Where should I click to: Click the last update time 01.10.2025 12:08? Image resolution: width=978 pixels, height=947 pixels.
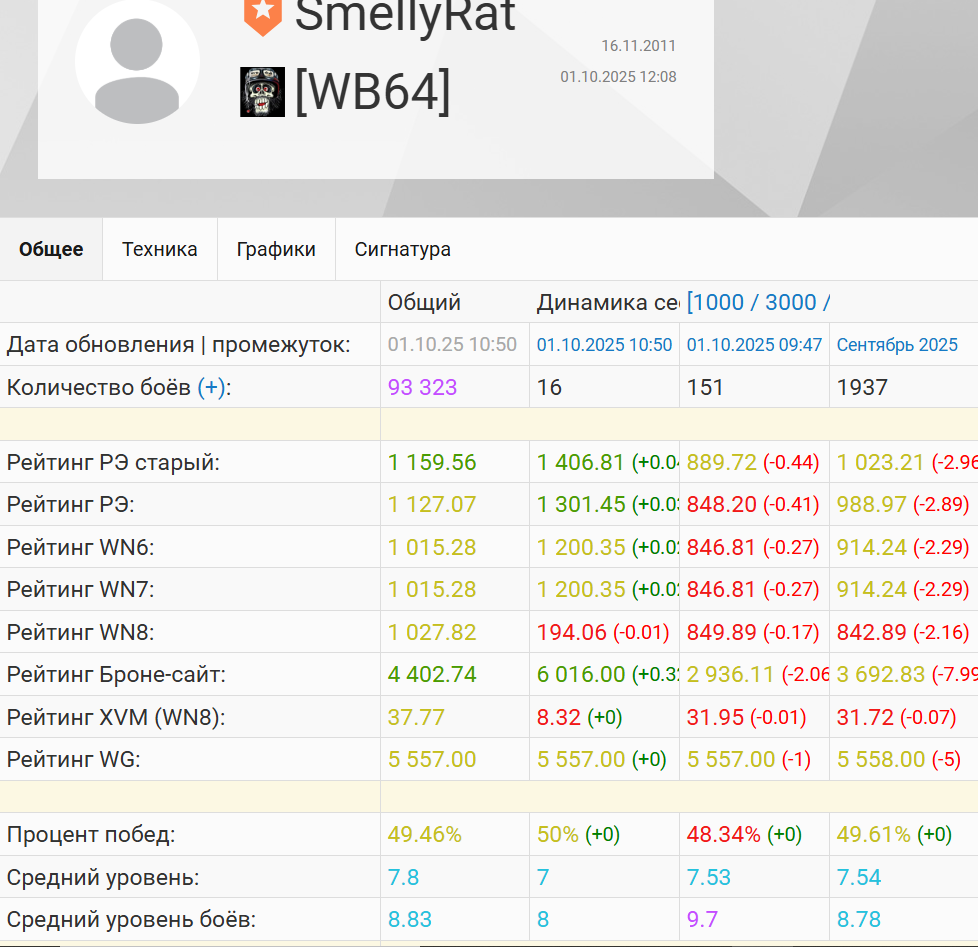pos(618,77)
